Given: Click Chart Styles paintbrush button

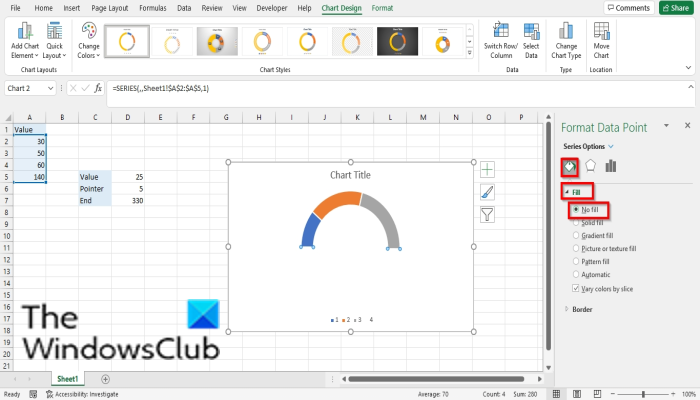Looking at the screenshot, I should (487, 192).
